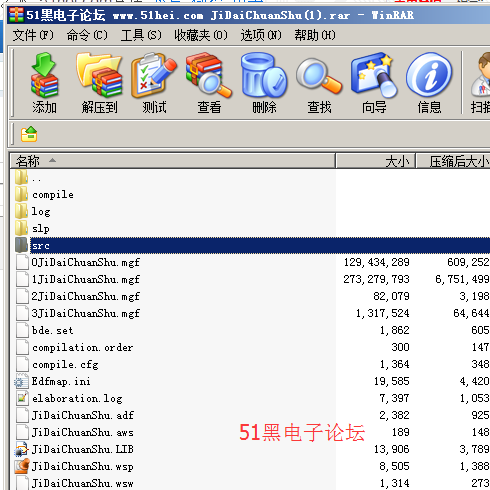Click the Extract To (解压到) icon
This screenshot has height=490, width=490.
coord(99,83)
